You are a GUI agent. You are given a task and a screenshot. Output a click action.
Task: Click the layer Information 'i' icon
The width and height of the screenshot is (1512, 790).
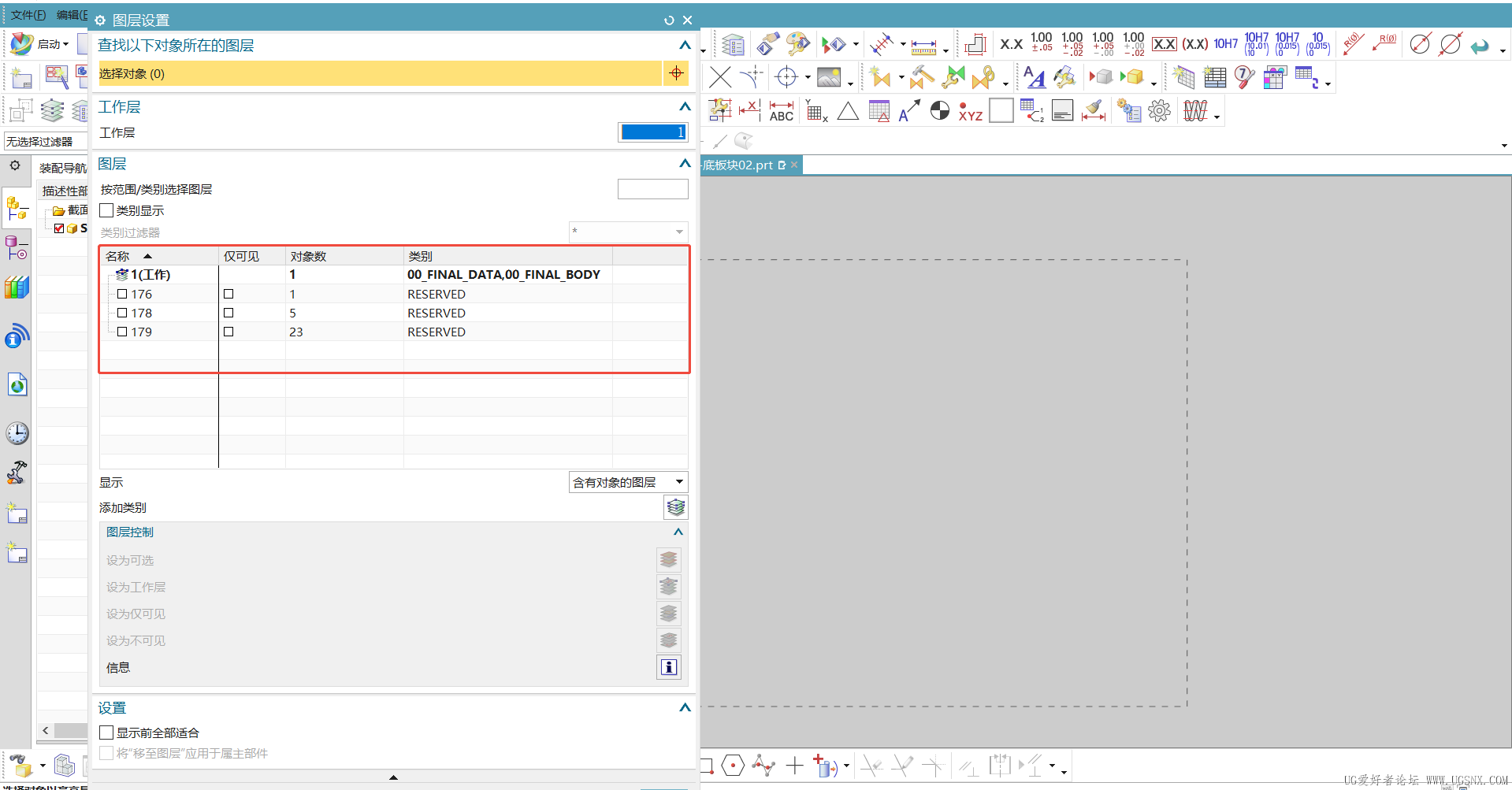[669, 667]
